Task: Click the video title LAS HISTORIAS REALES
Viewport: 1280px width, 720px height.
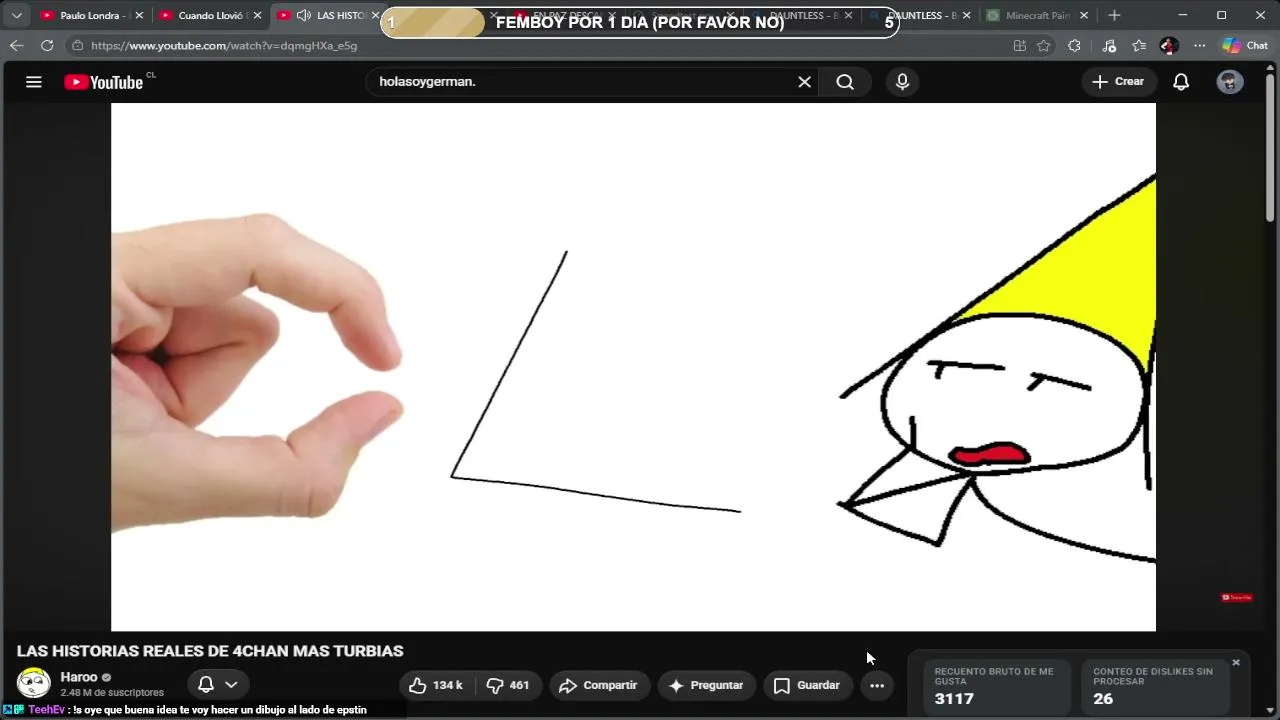Action: [x=210, y=651]
